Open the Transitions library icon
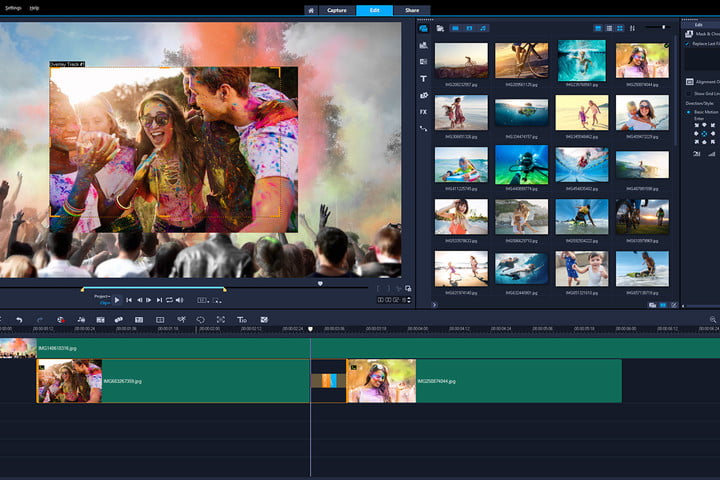The image size is (720, 480). (x=423, y=62)
